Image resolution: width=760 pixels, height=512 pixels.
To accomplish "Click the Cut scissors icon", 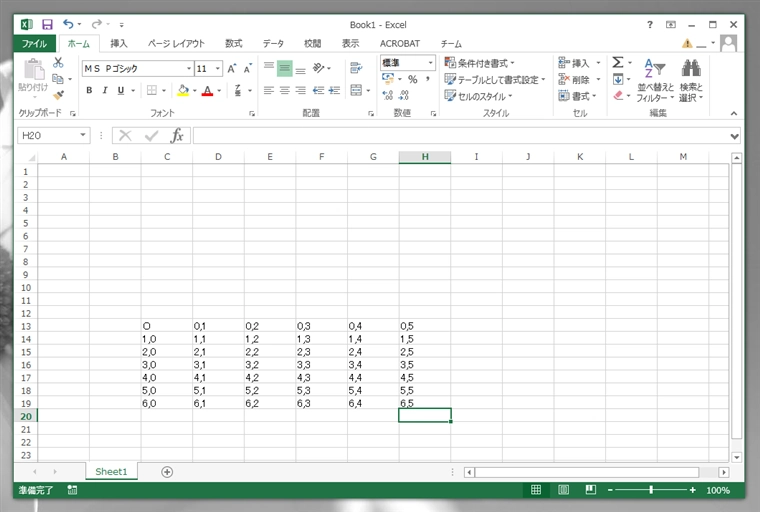I will coord(58,63).
